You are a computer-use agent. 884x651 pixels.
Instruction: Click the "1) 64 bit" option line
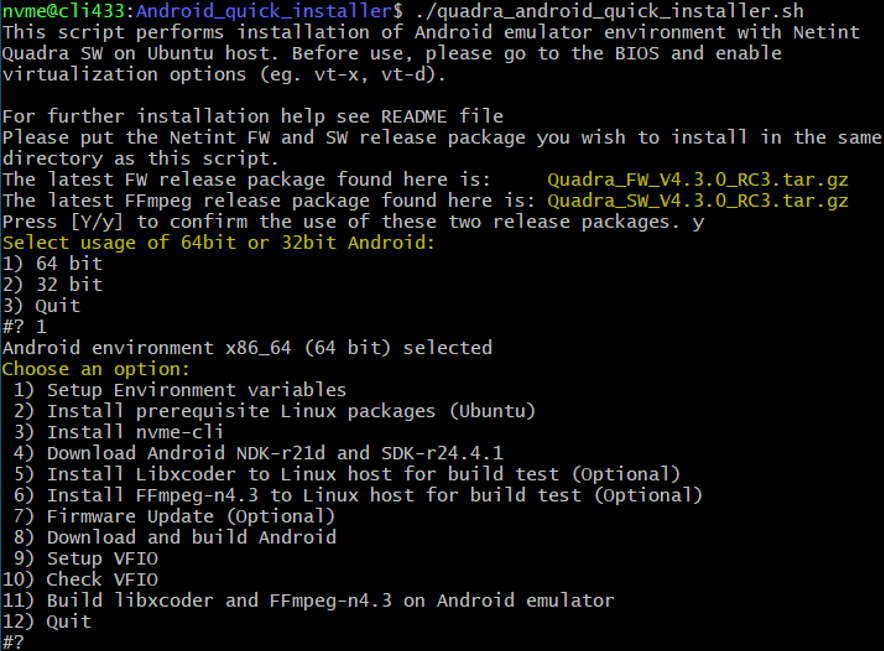[52, 264]
